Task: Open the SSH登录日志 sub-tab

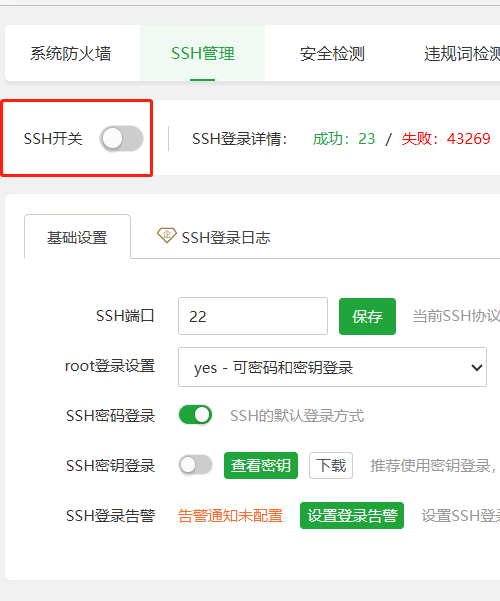Action: (x=226, y=238)
